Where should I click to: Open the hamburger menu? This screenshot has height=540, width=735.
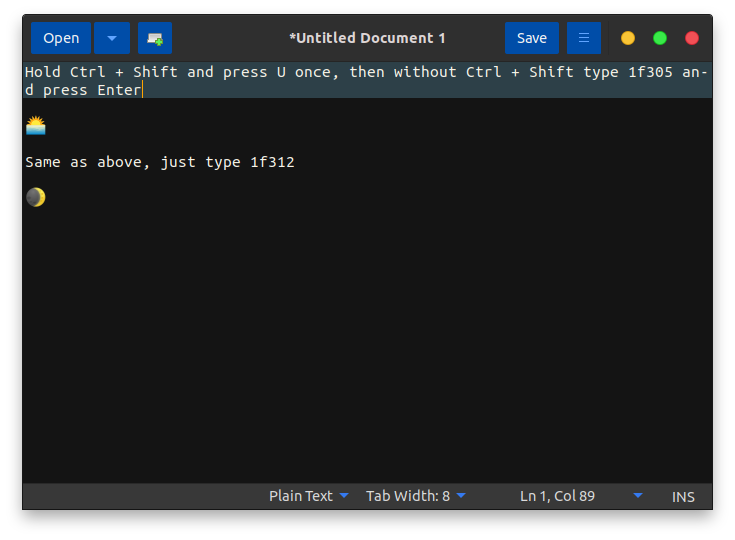[x=584, y=38]
